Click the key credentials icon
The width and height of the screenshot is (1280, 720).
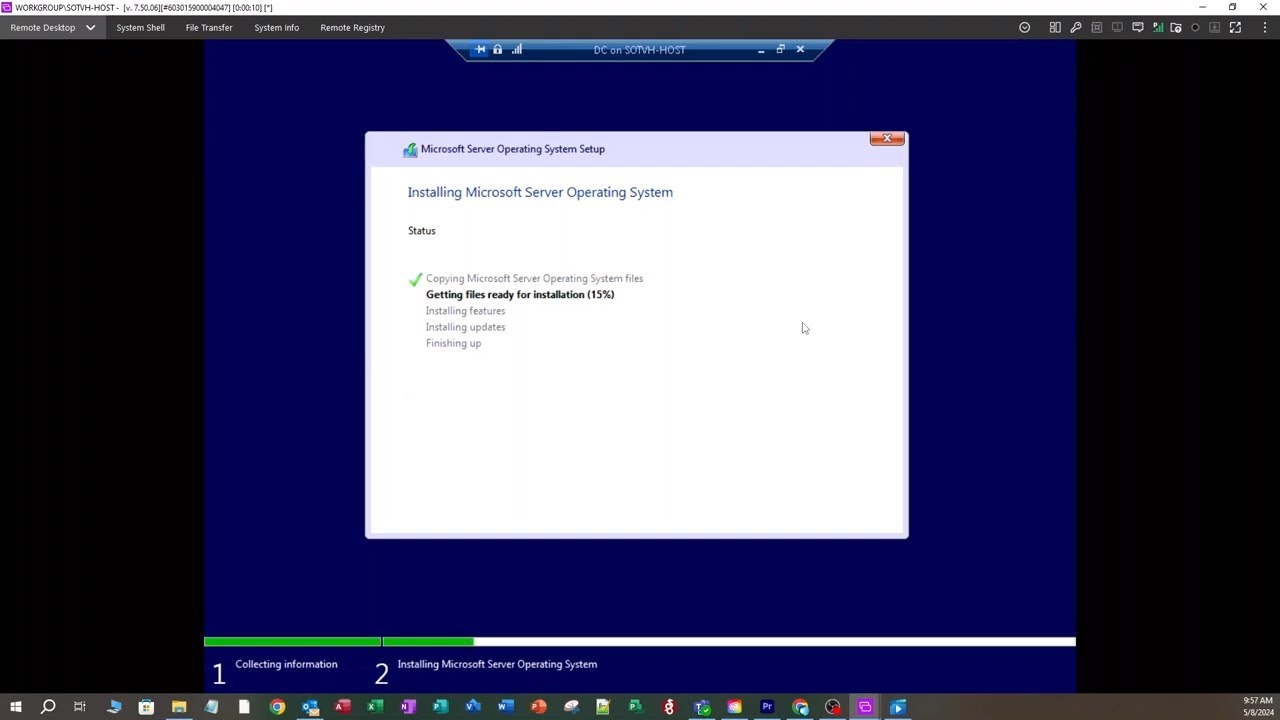1076,28
